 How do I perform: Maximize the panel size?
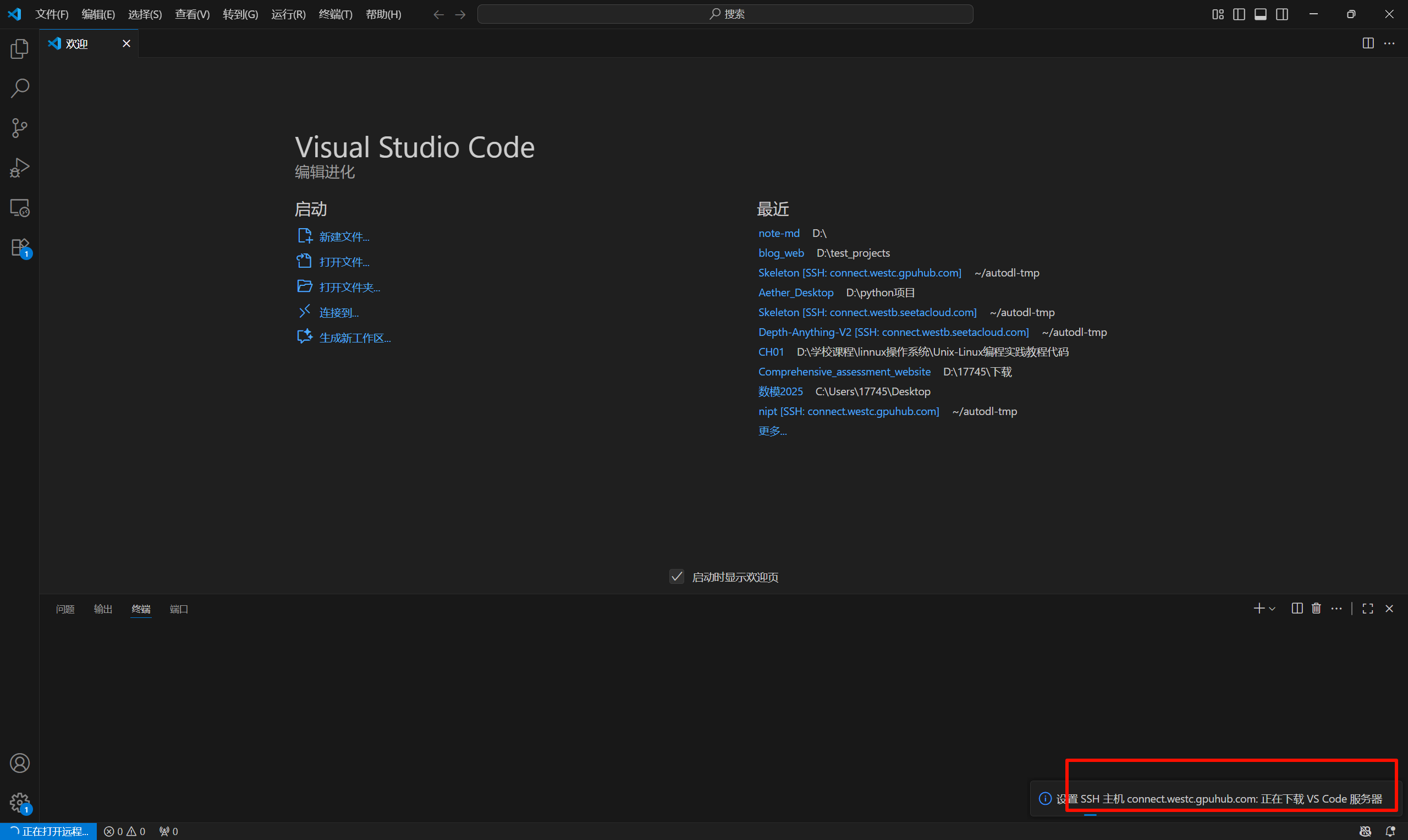tap(1368, 609)
